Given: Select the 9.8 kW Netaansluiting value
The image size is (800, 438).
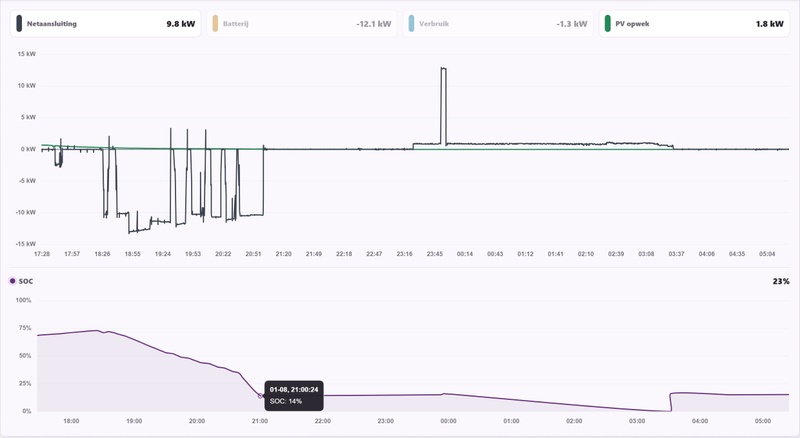Looking at the screenshot, I should coord(181,24).
